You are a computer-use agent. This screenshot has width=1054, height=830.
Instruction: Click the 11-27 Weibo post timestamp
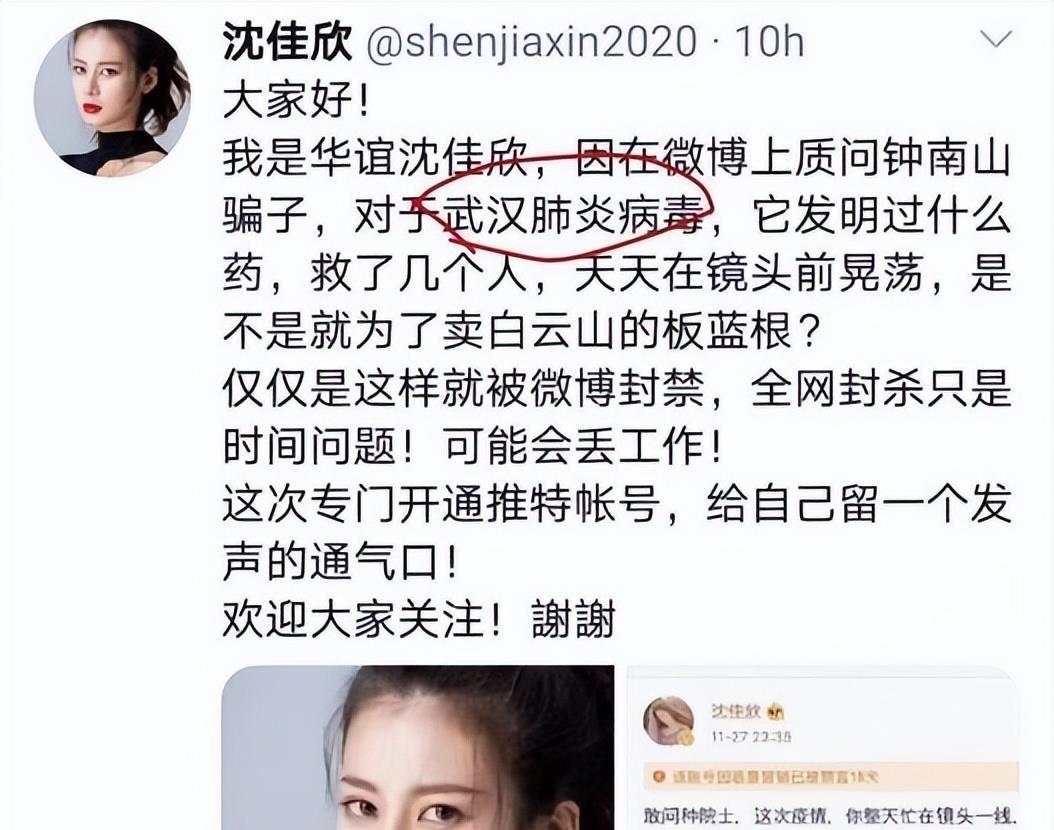(752, 737)
